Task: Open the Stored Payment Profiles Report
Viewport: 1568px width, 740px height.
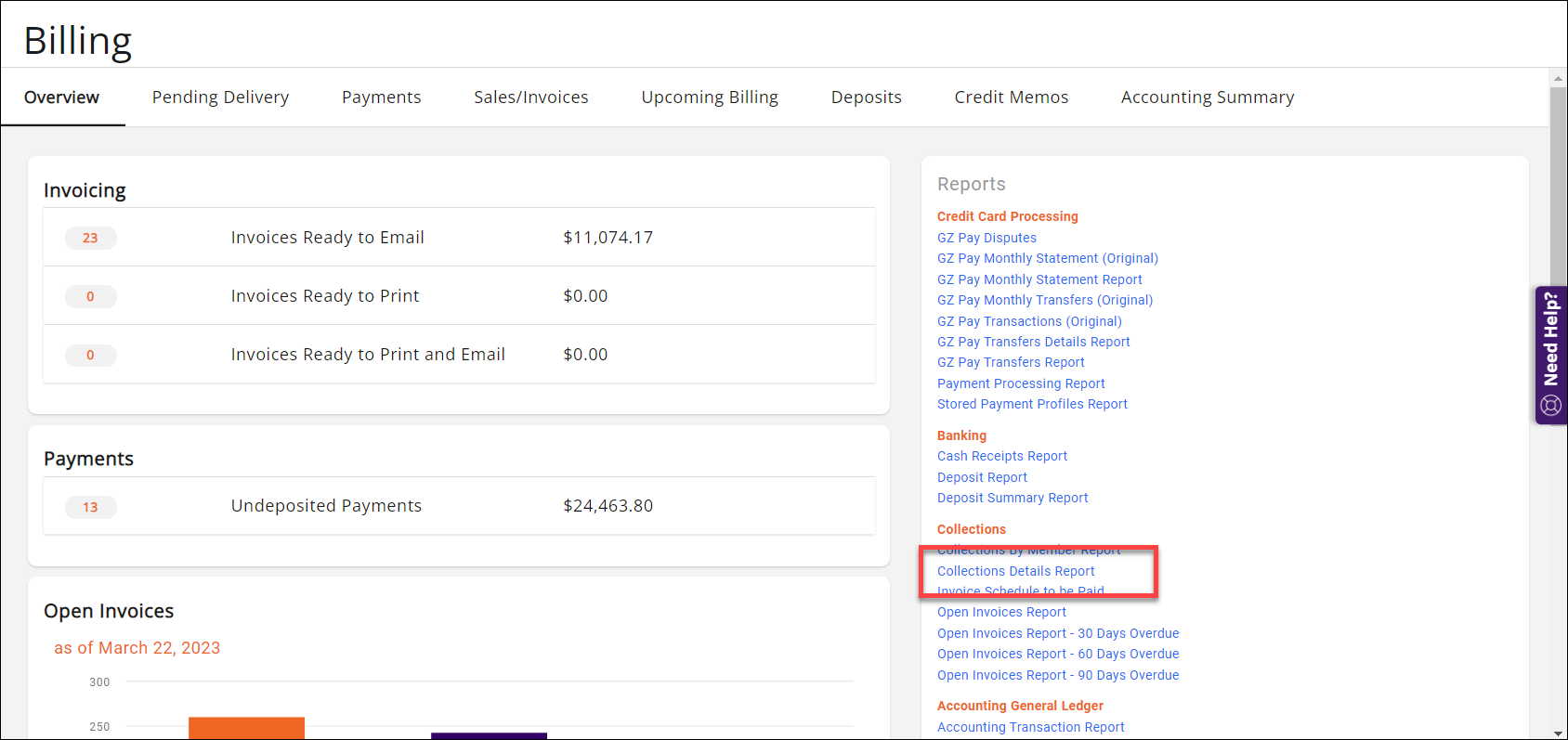Action: coord(1031,405)
